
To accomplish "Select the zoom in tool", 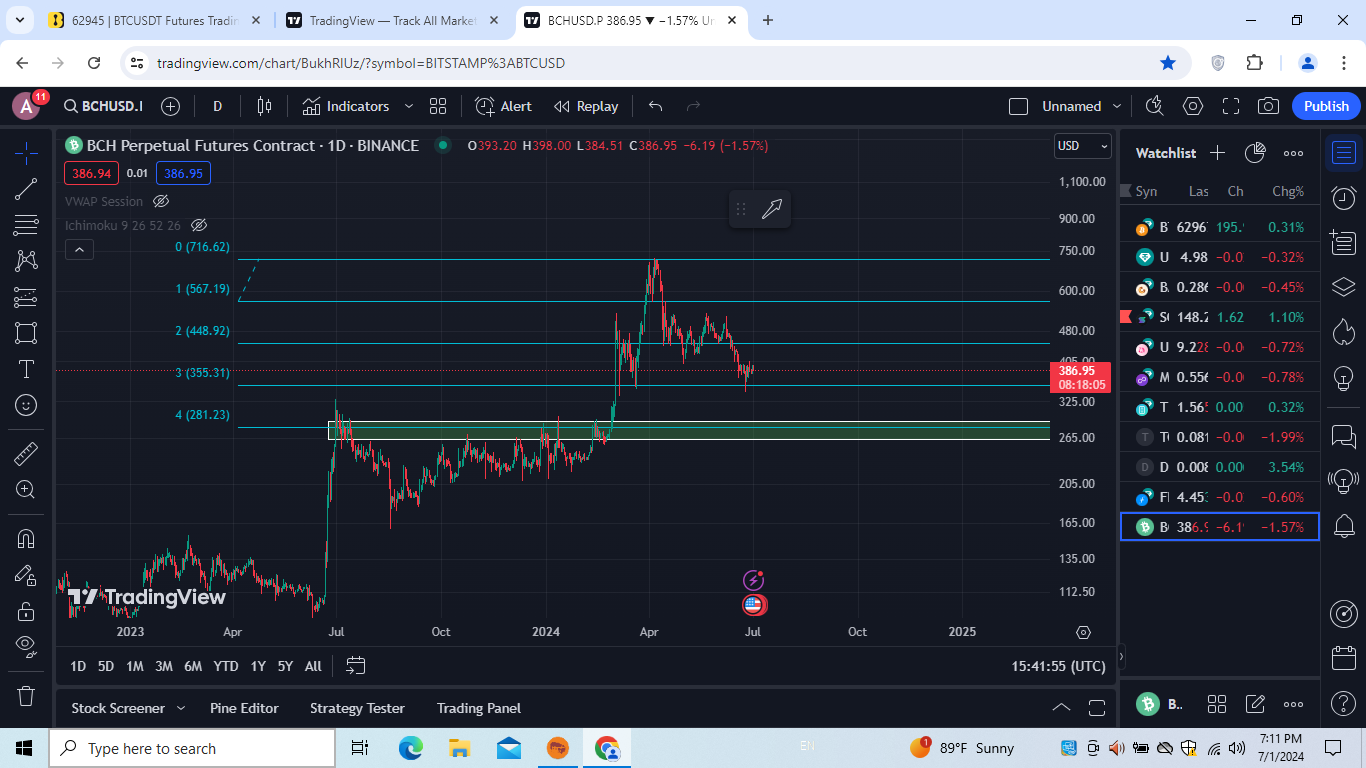I will (x=26, y=489).
